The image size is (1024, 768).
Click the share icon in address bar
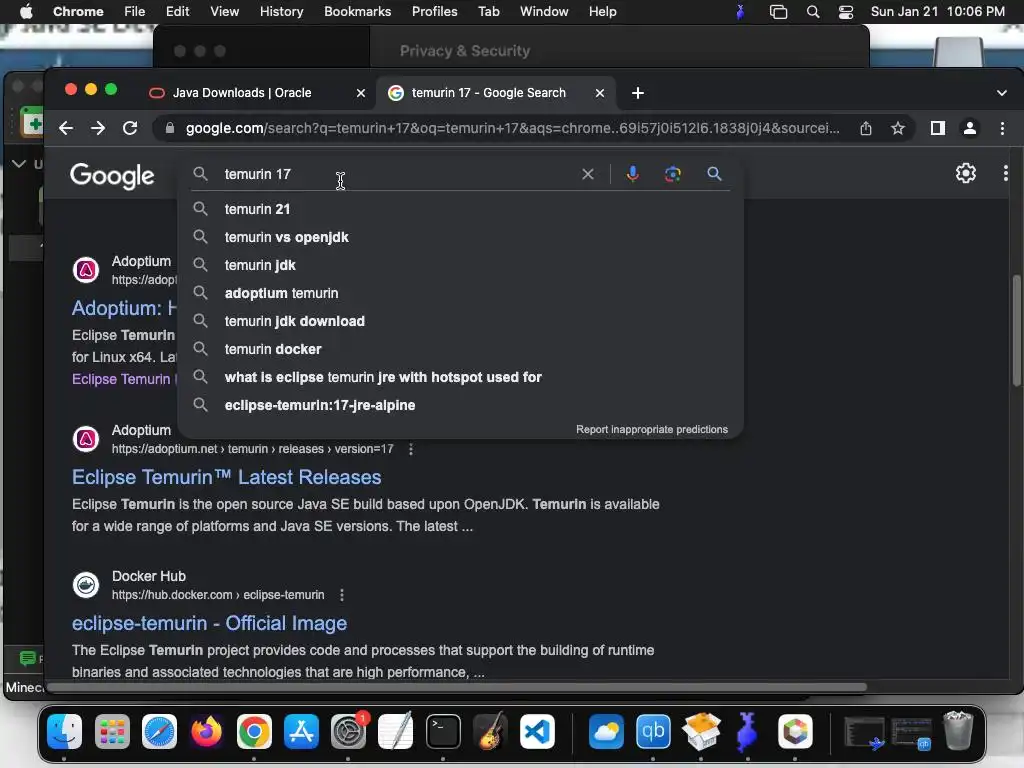point(866,128)
